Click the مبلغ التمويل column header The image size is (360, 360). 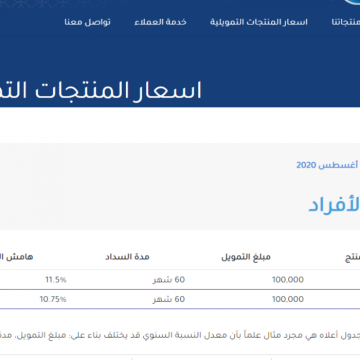click(x=246, y=257)
